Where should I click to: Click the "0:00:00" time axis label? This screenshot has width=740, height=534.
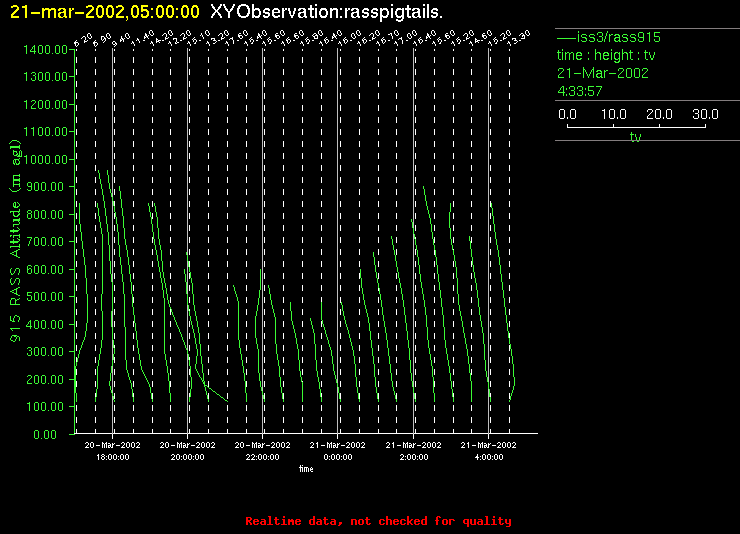point(338,457)
